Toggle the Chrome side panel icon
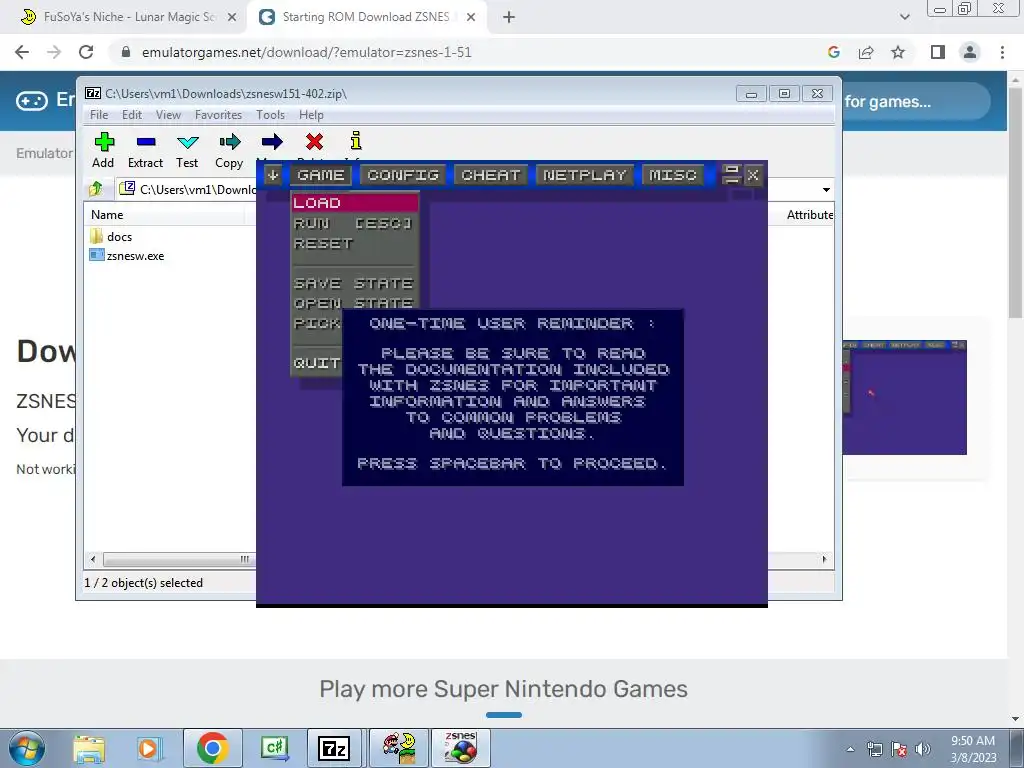Image resolution: width=1024 pixels, height=768 pixels. [938, 52]
